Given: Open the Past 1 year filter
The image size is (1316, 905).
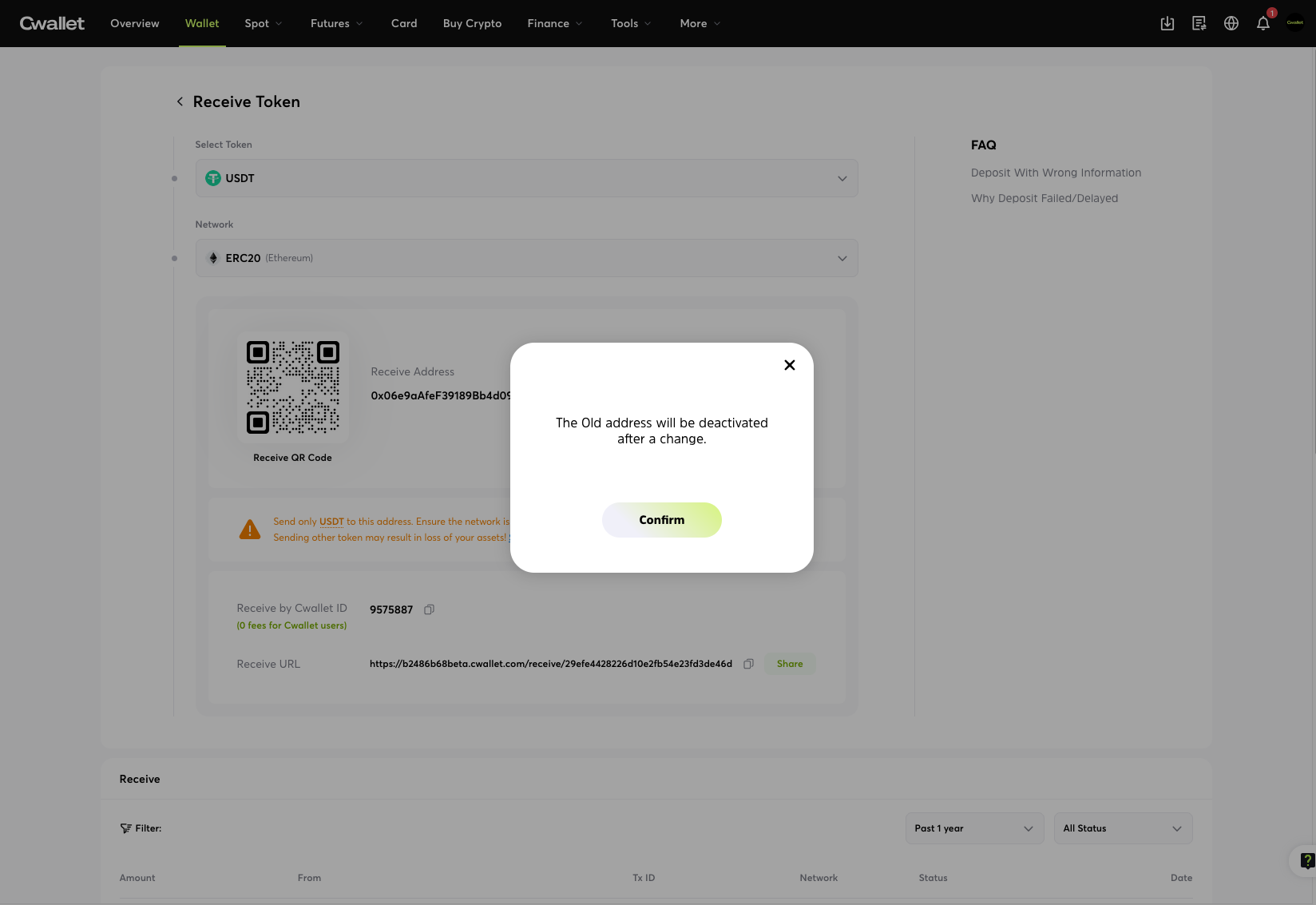Looking at the screenshot, I should 973,828.
